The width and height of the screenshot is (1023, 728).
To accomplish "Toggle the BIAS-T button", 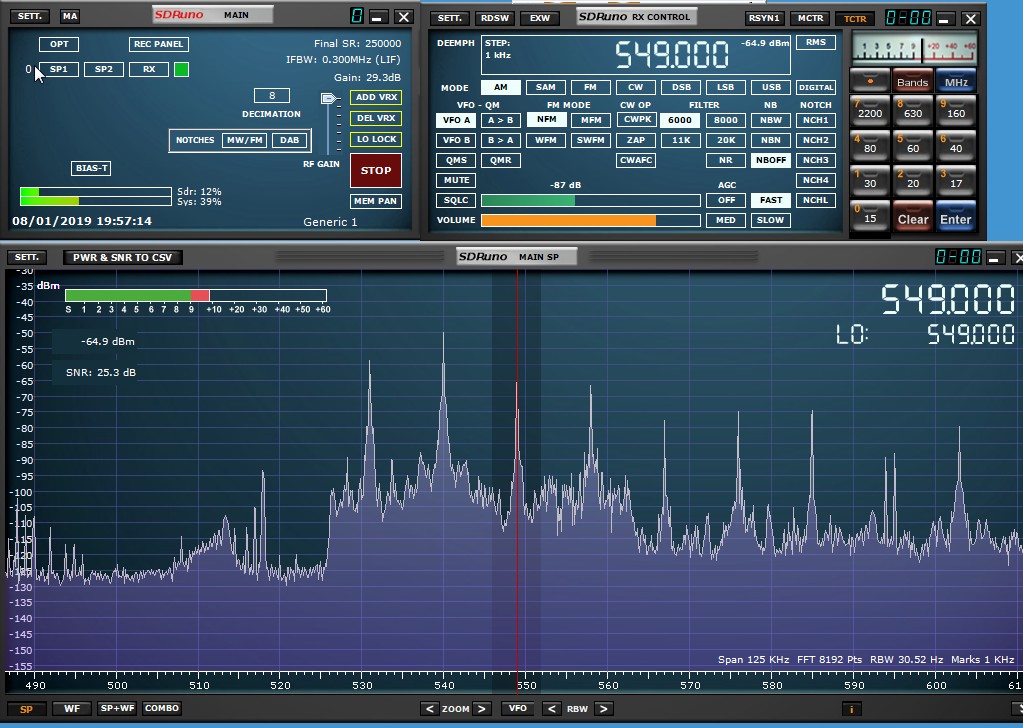I will coord(91,168).
